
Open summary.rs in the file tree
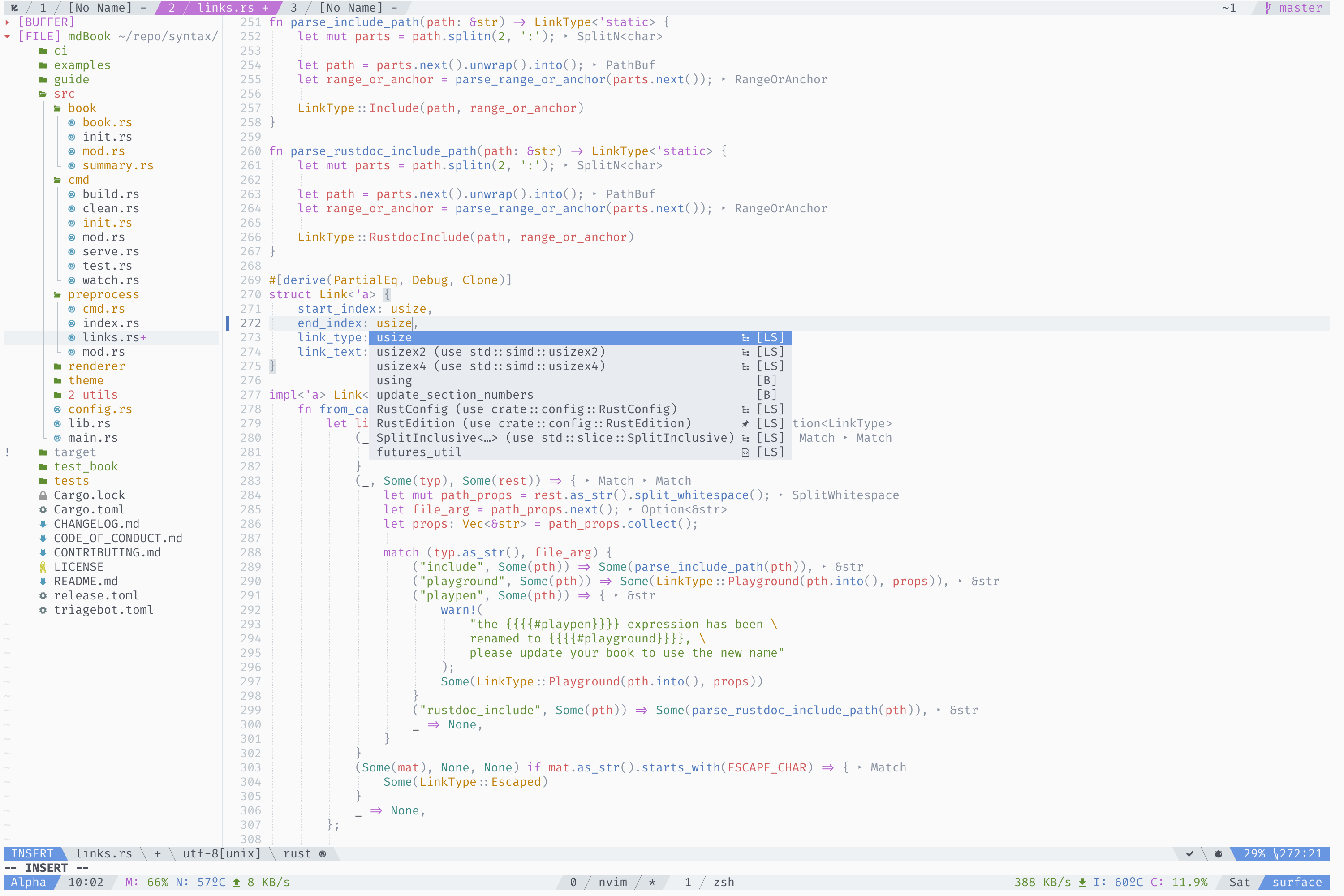point(118,166)
